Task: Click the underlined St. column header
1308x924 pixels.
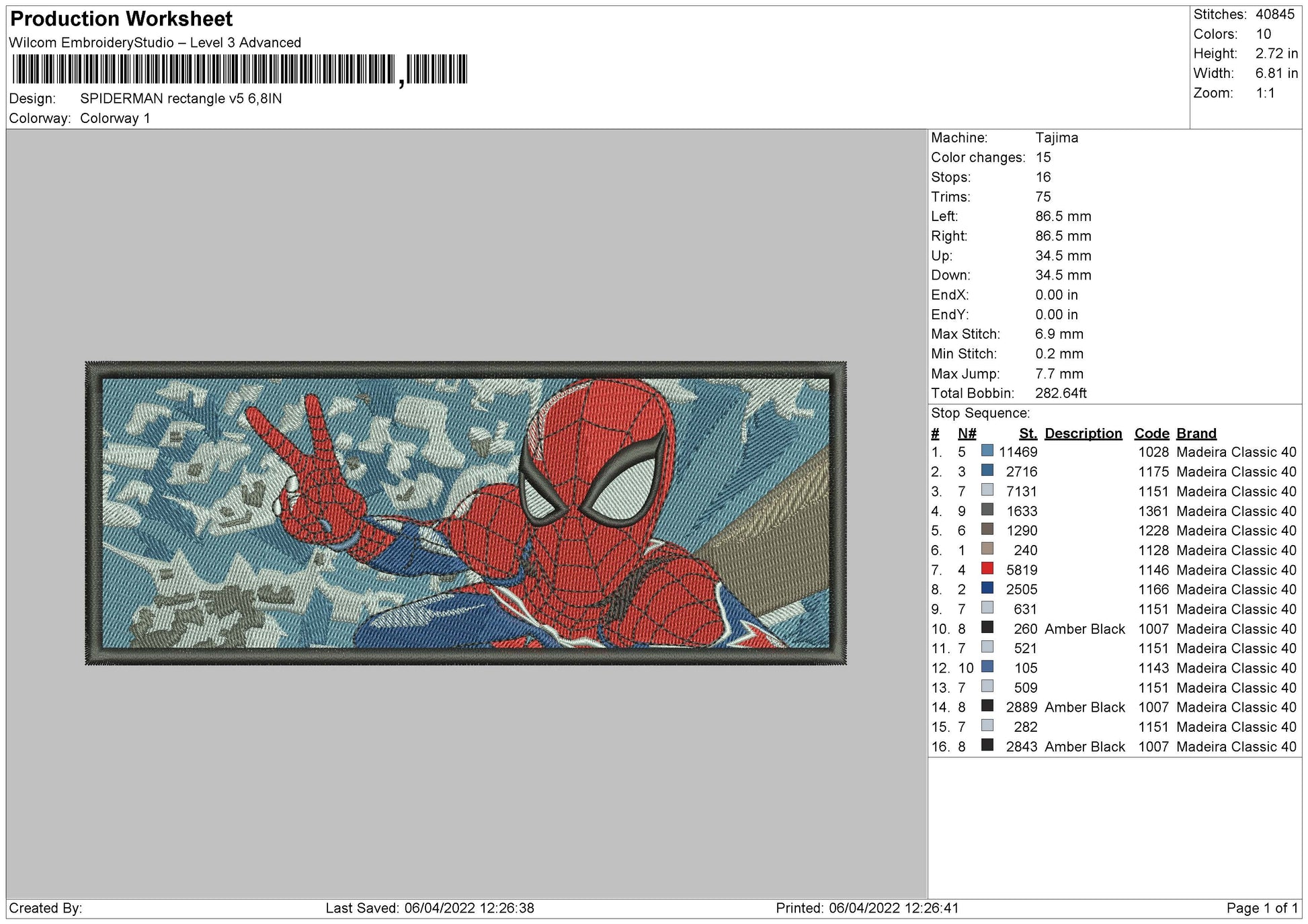Action: pyautogui.click(x=1028, y=433)
